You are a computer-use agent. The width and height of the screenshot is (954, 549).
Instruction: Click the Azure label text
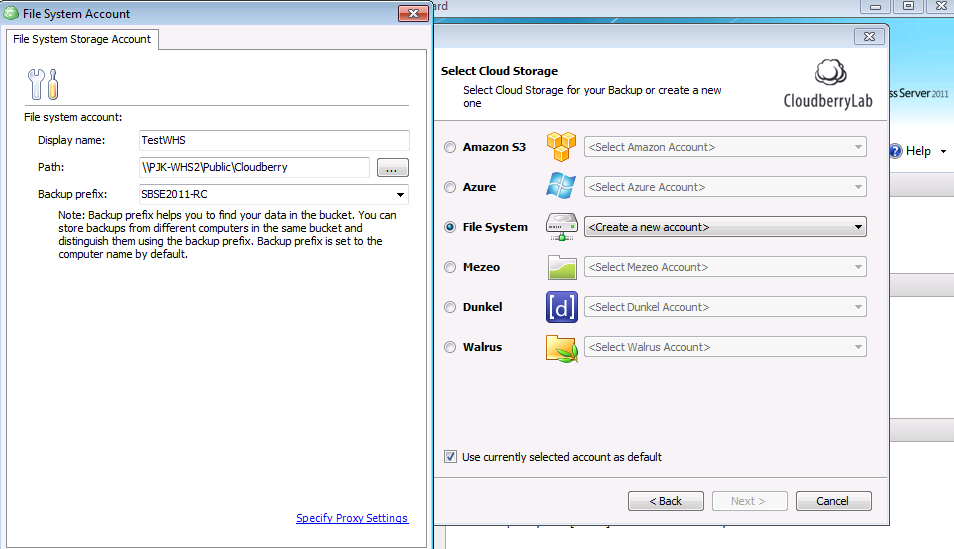[479, 187]
